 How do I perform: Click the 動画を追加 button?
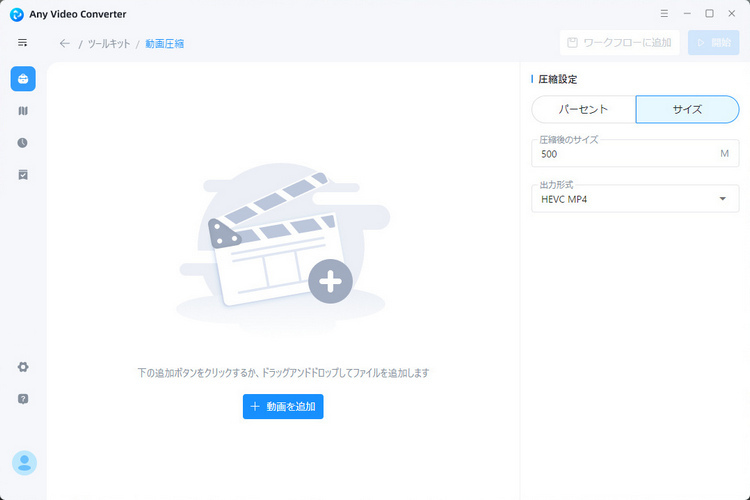pyautogui.click(x=283, y=406)
